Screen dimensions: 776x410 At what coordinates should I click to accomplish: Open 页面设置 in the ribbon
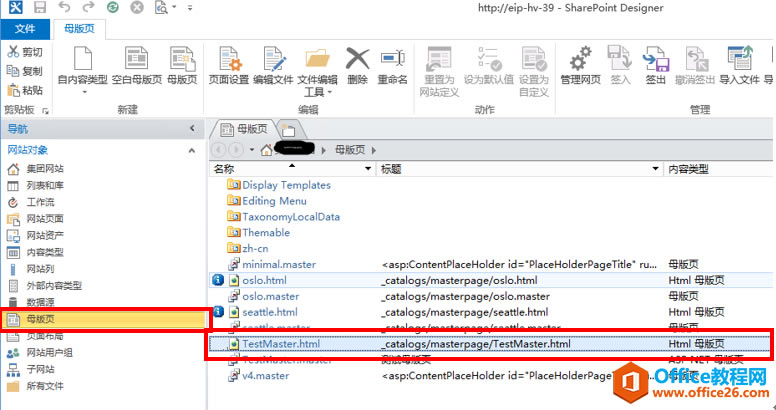click(x=229, y=66)
